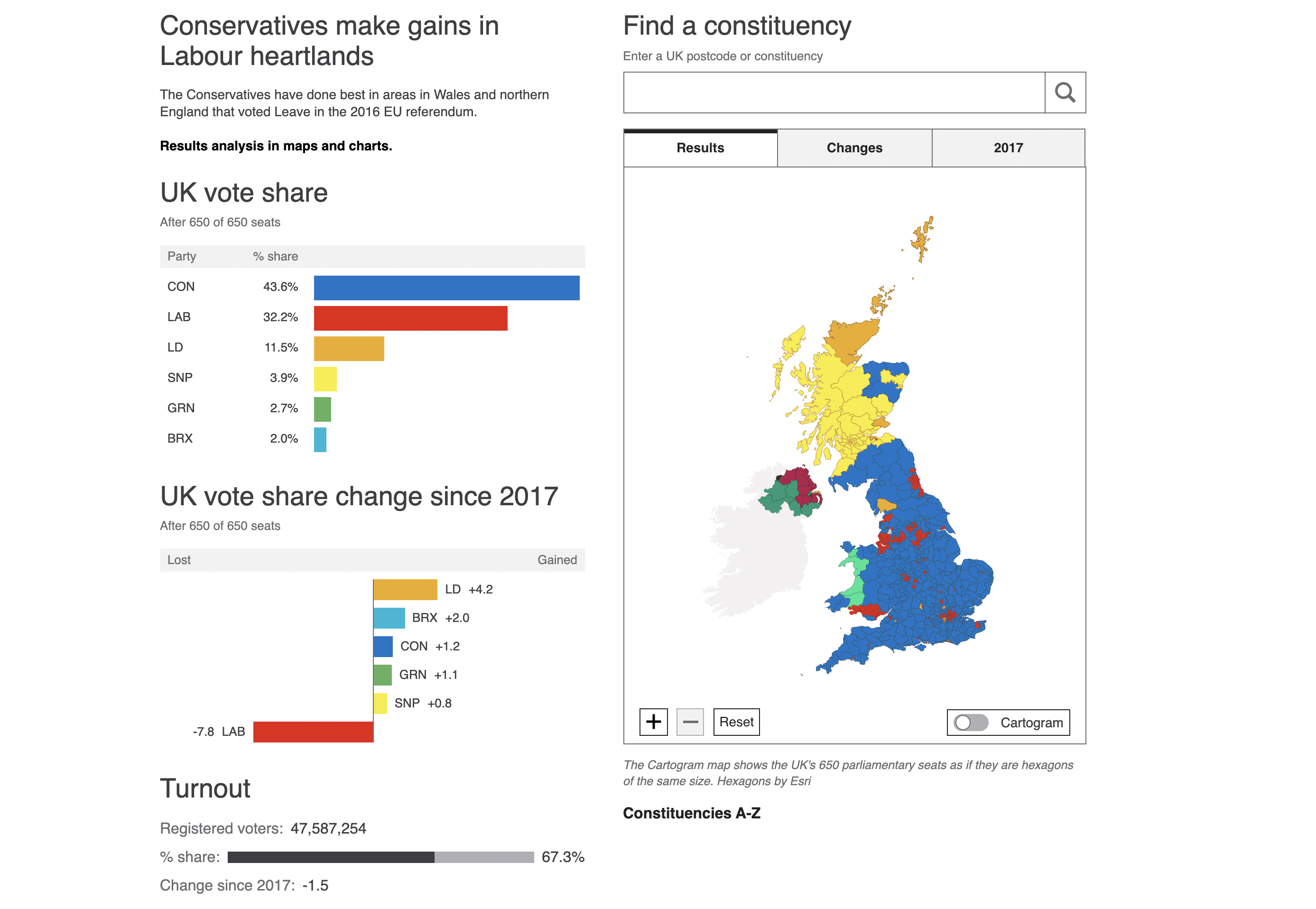Click the yellow SNP vote share bar
Image resolution: width=1316 pixels, height=909 pixels.
coord(325,379)
